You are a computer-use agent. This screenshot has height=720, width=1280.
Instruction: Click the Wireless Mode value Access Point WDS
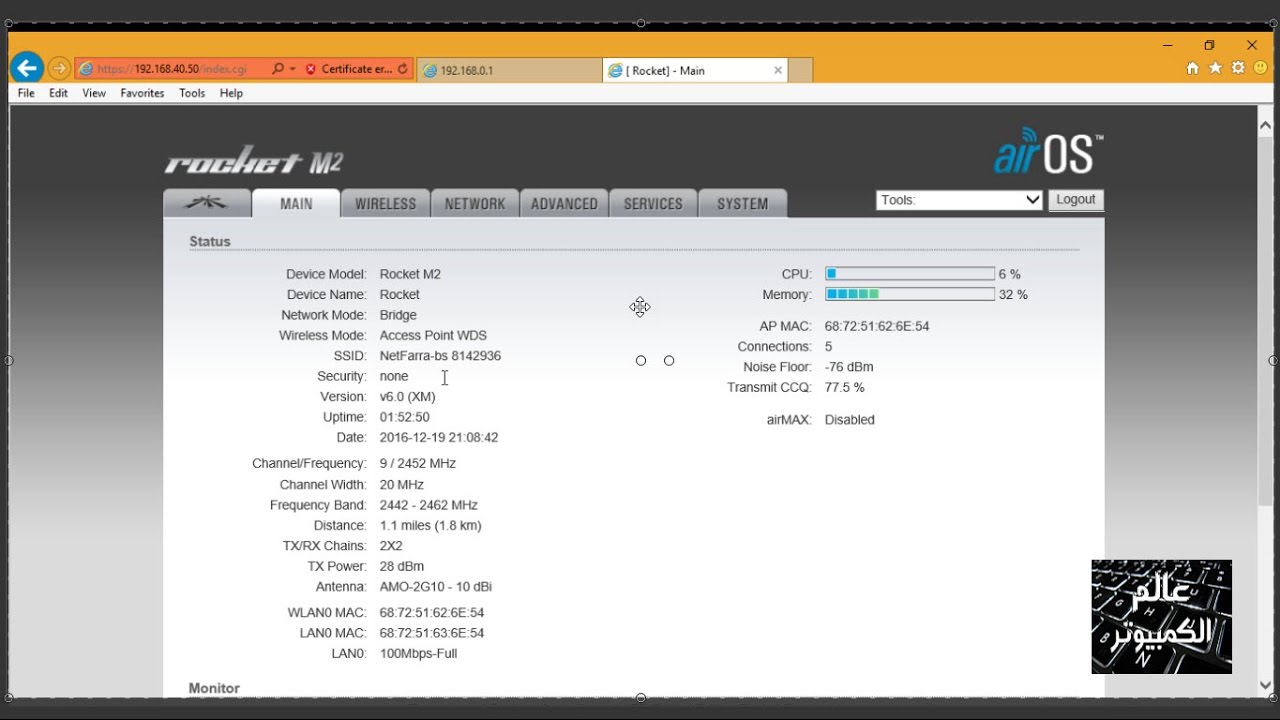tap(433, 335)
